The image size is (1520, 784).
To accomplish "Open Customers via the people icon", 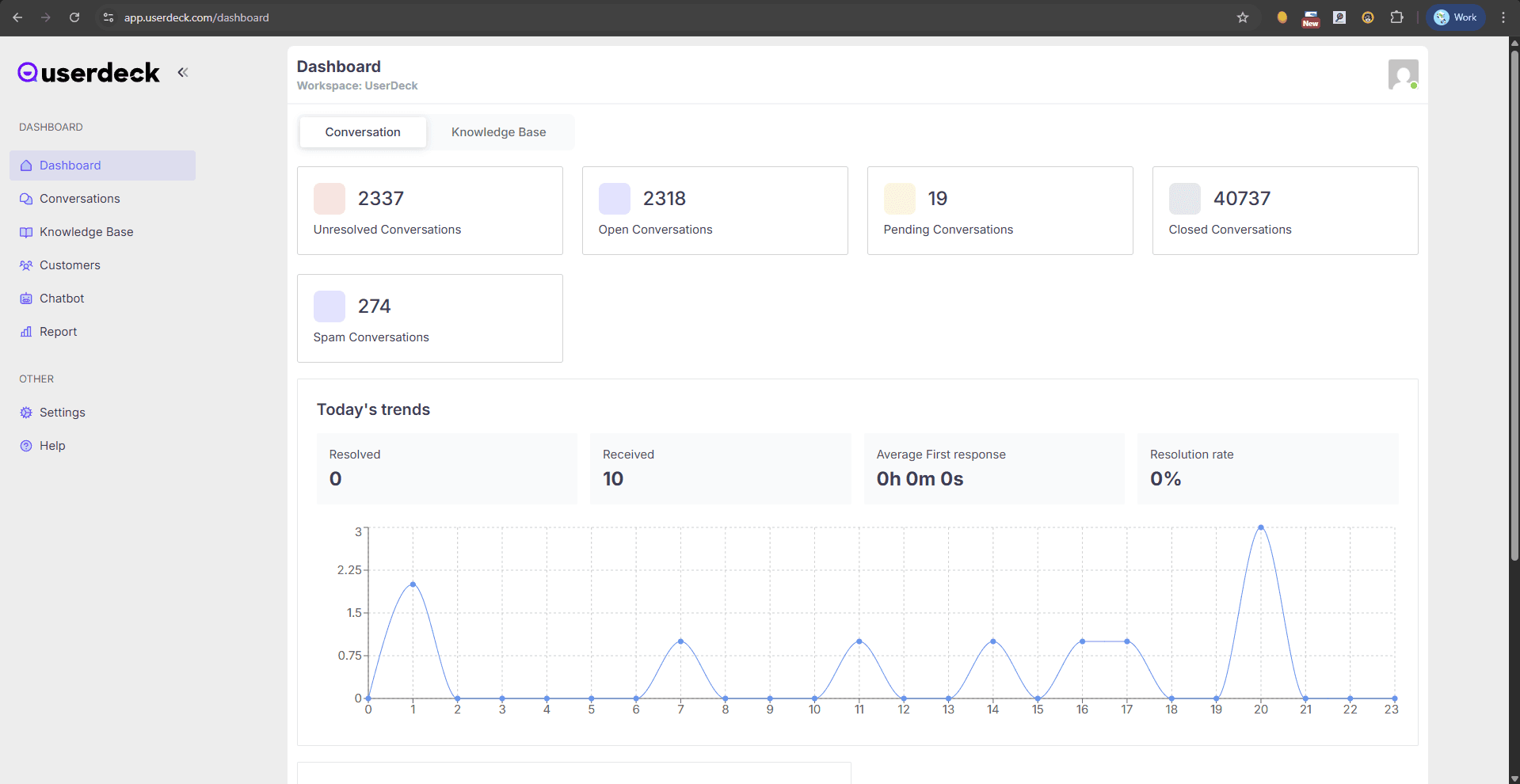I will coord(26,265).
